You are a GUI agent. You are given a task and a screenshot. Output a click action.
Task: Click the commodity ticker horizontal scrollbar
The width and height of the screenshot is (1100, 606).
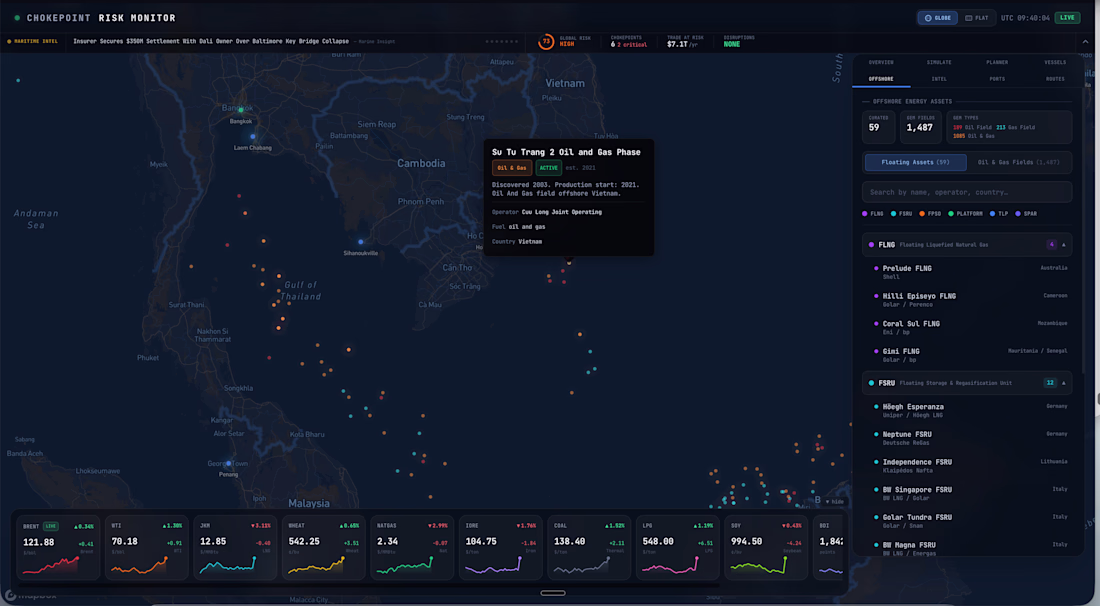point(368,584)
